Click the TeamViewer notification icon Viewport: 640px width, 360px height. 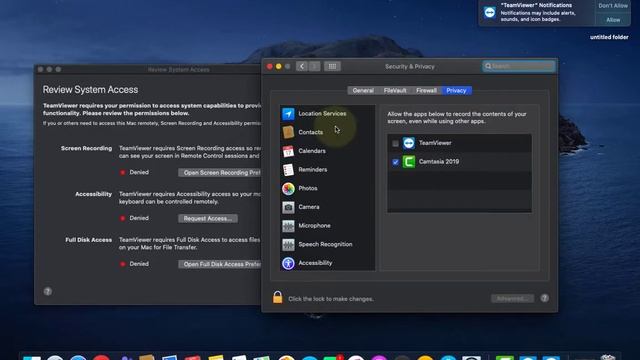click(490, 12)
